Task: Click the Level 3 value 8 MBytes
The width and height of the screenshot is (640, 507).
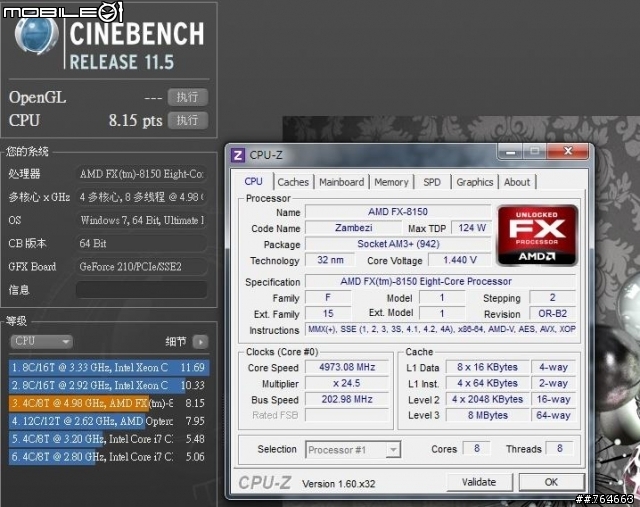Action: pos(487,415)
